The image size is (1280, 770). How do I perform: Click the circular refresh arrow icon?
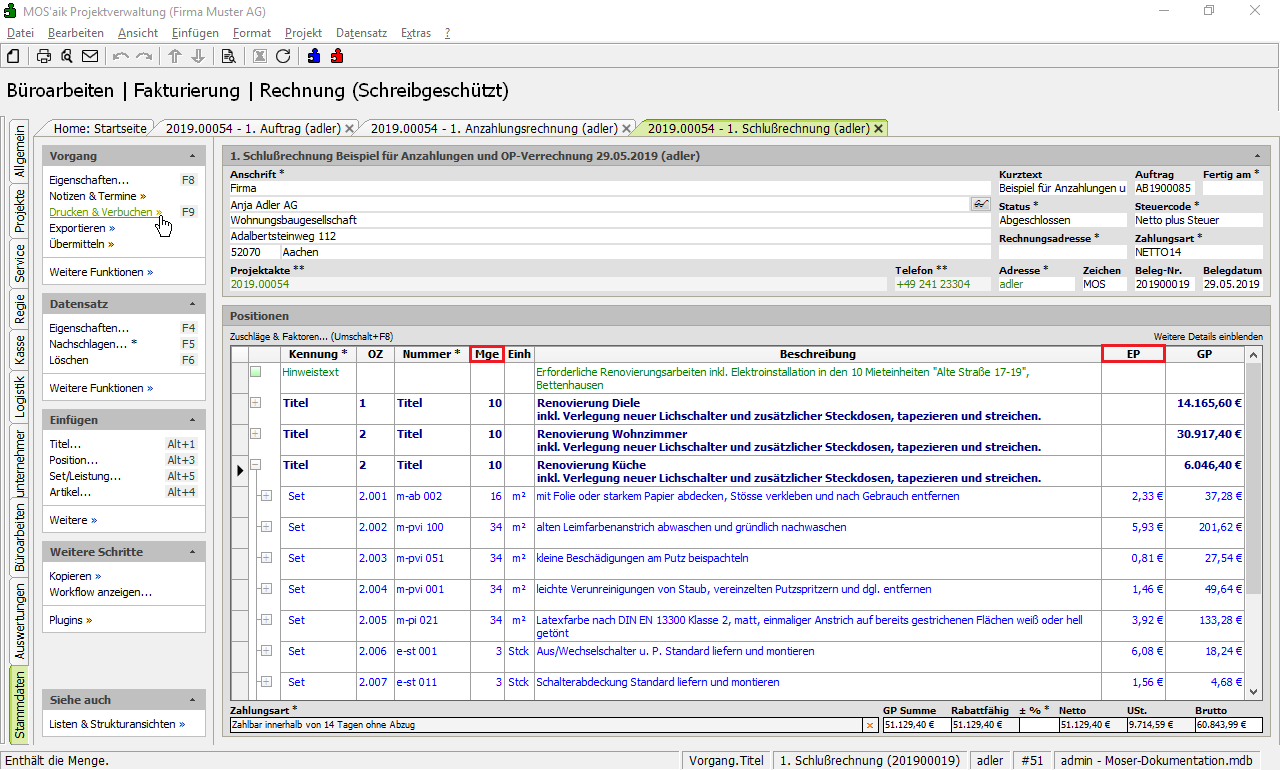point(283,56)
